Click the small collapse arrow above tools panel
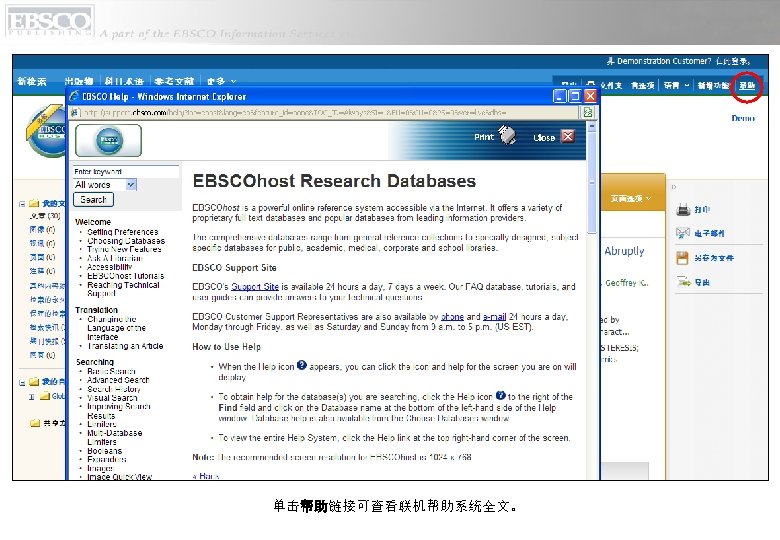Screen dimensions: 780x540 (x=674, y=187)
